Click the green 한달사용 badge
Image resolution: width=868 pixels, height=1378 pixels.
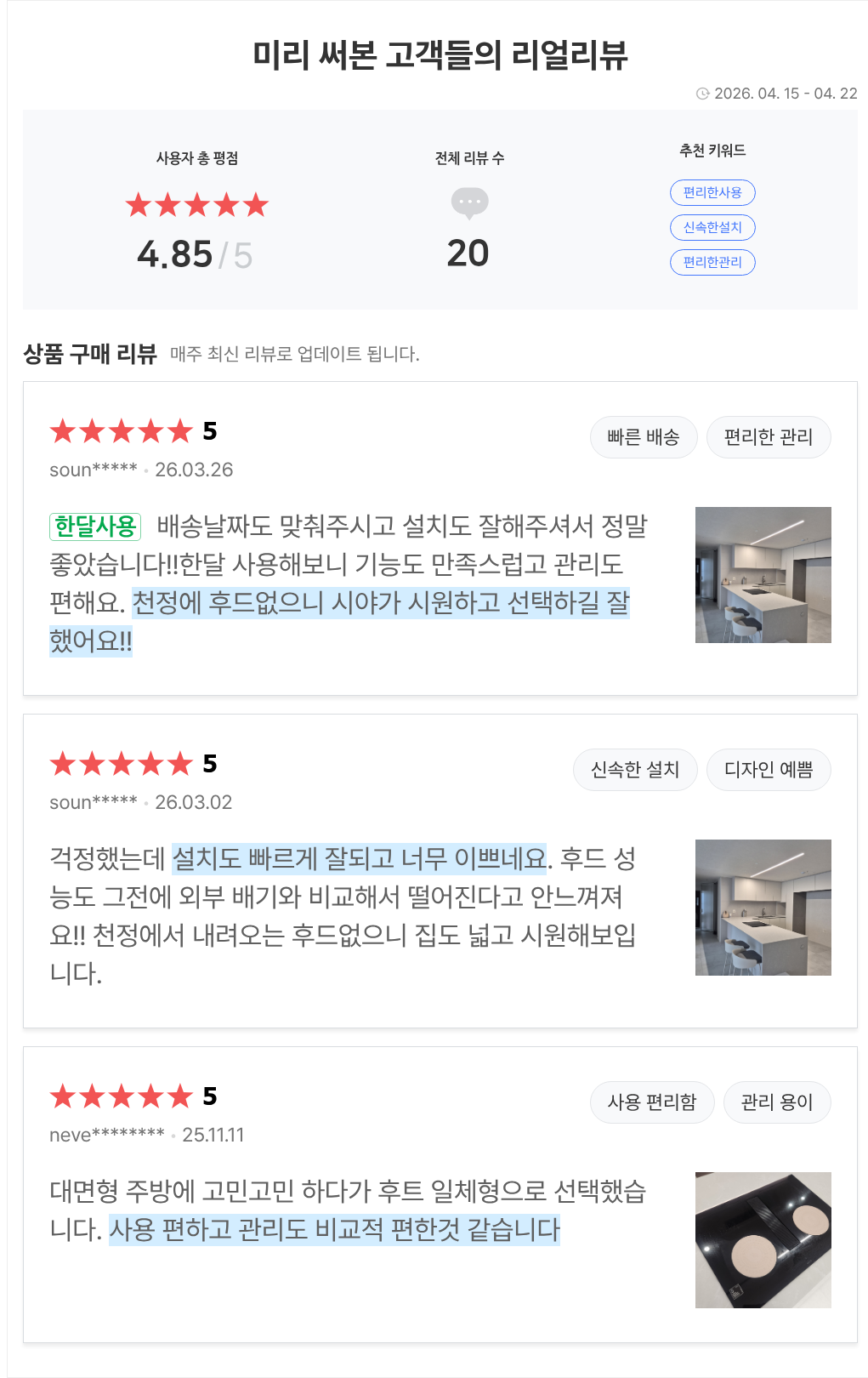click(x=95, y=527)
